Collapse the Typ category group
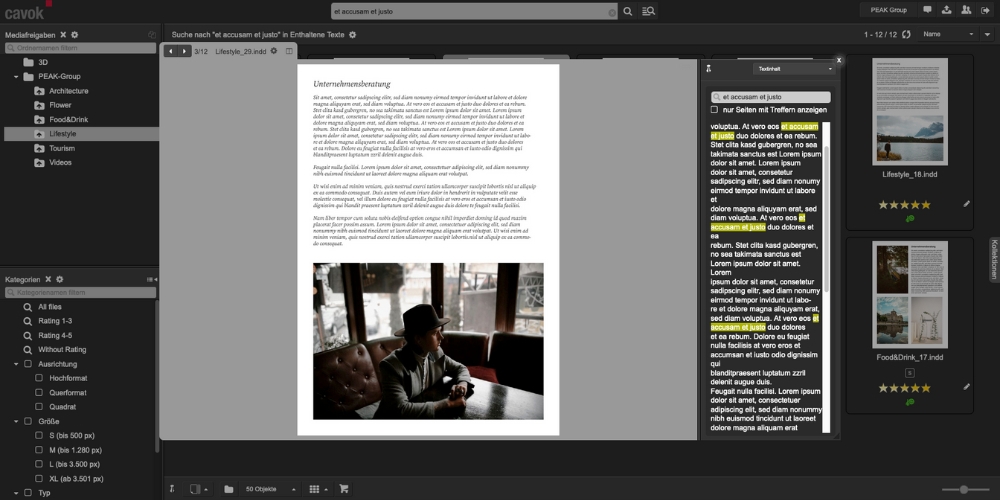The image size is (1000, 500). click(x=16, y=493)
